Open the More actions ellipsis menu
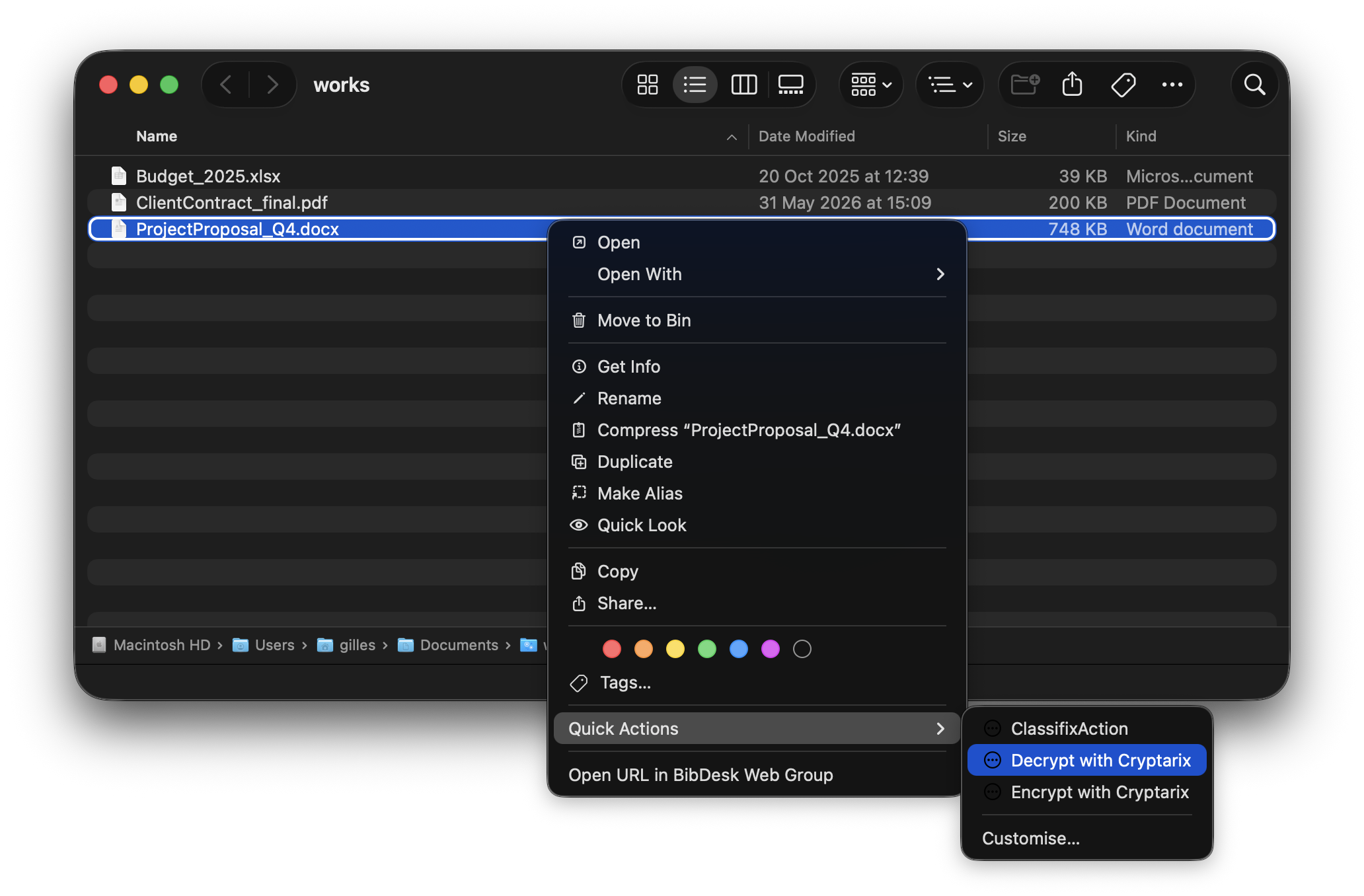The height and width of the screenshot is (896, 1364). tap(1172, 85)
